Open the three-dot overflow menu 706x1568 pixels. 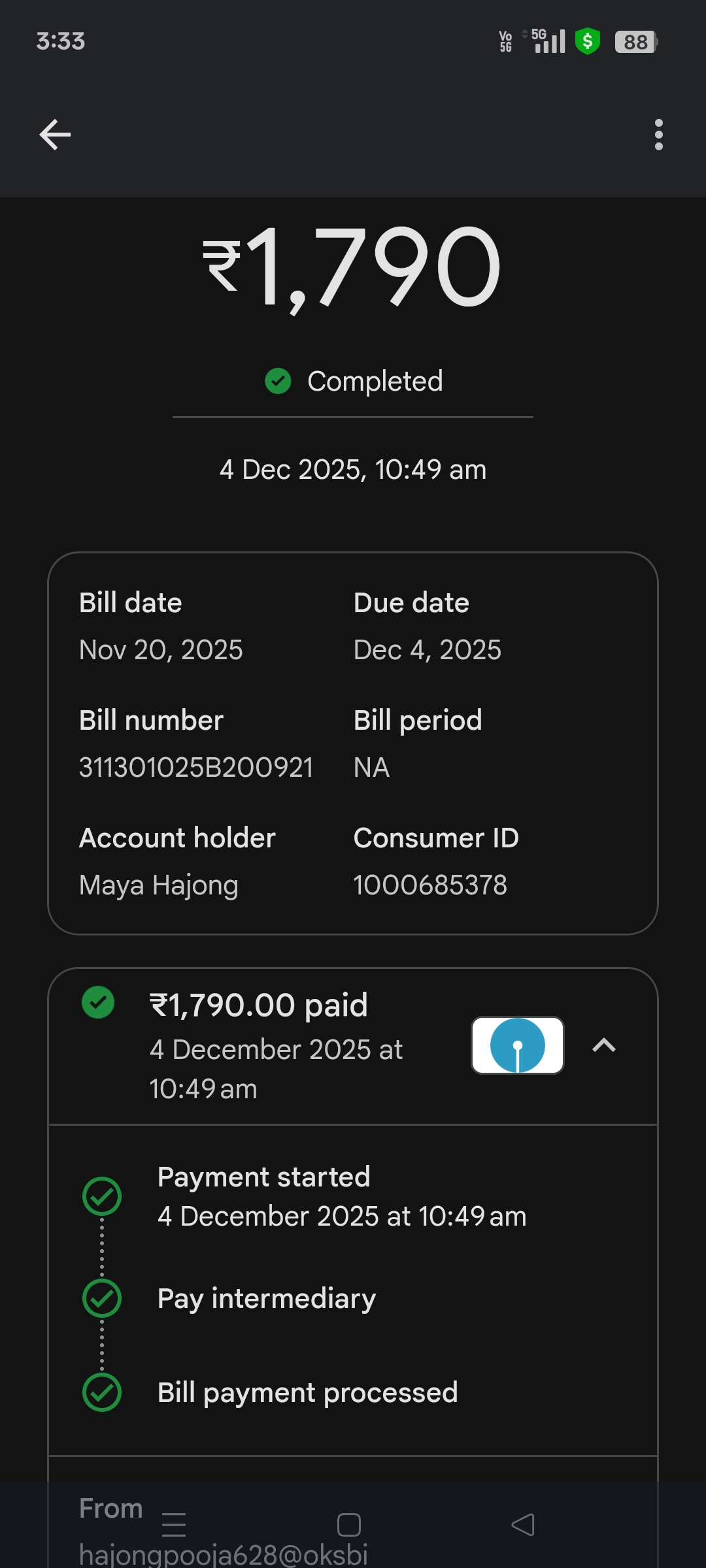click(658, 135)
